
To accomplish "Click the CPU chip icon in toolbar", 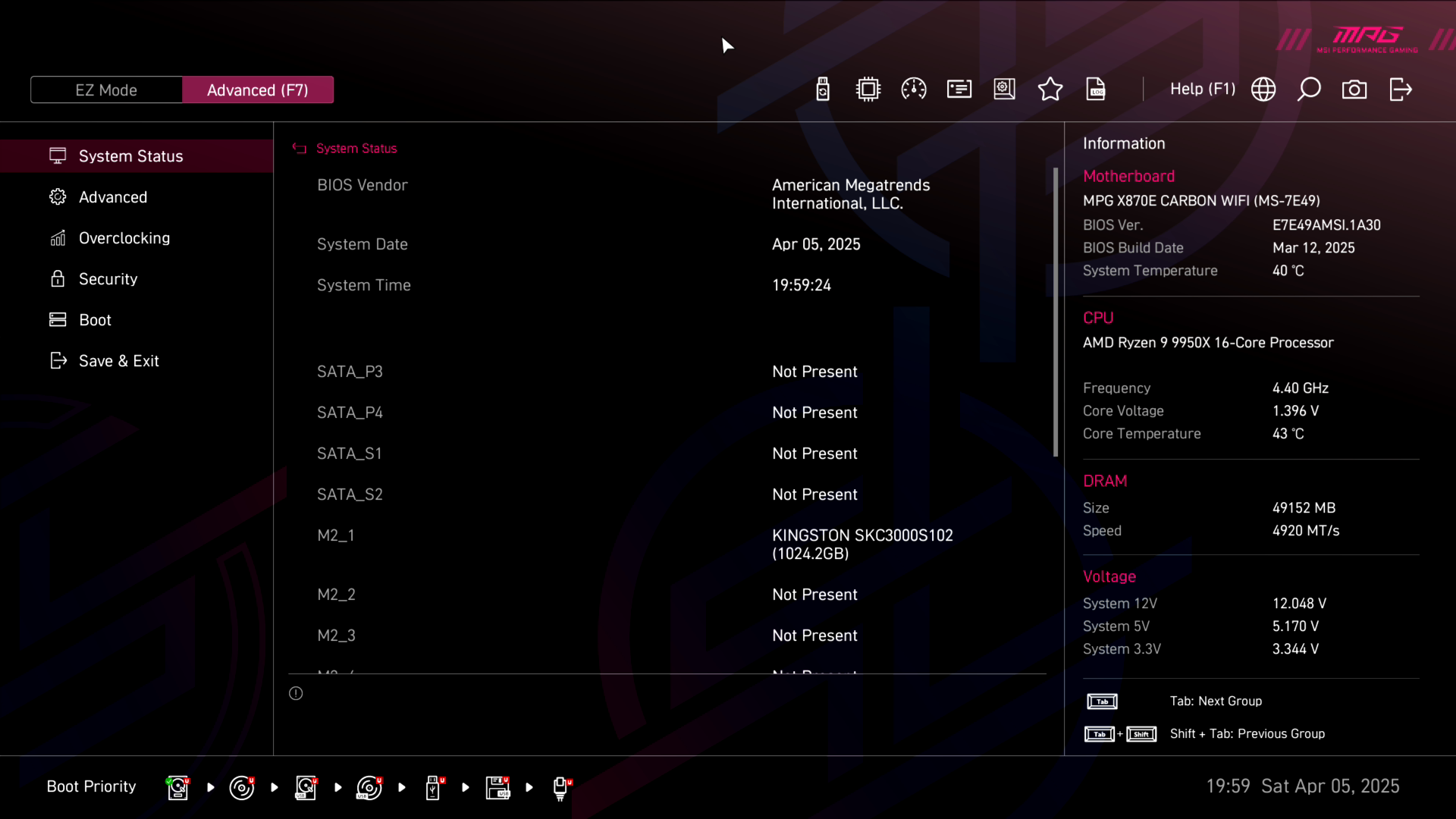I will 868,89.
